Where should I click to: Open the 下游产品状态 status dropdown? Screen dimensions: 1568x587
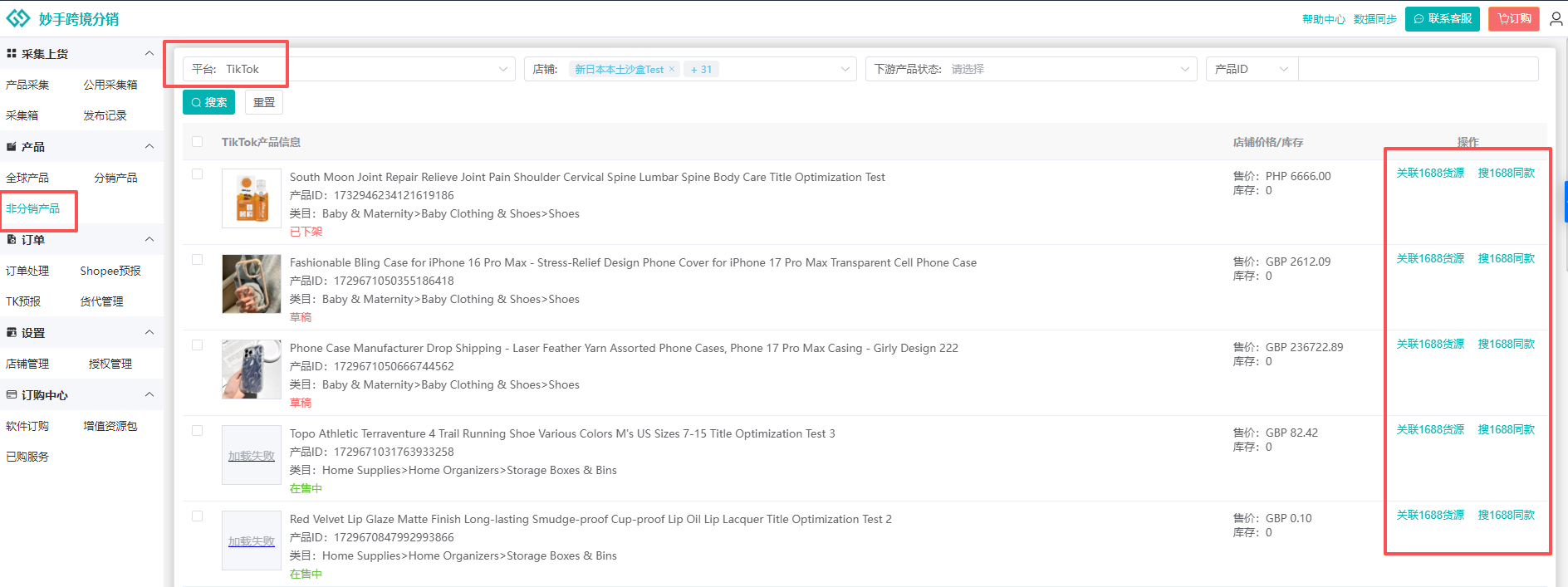click(x=1031, y=69)
